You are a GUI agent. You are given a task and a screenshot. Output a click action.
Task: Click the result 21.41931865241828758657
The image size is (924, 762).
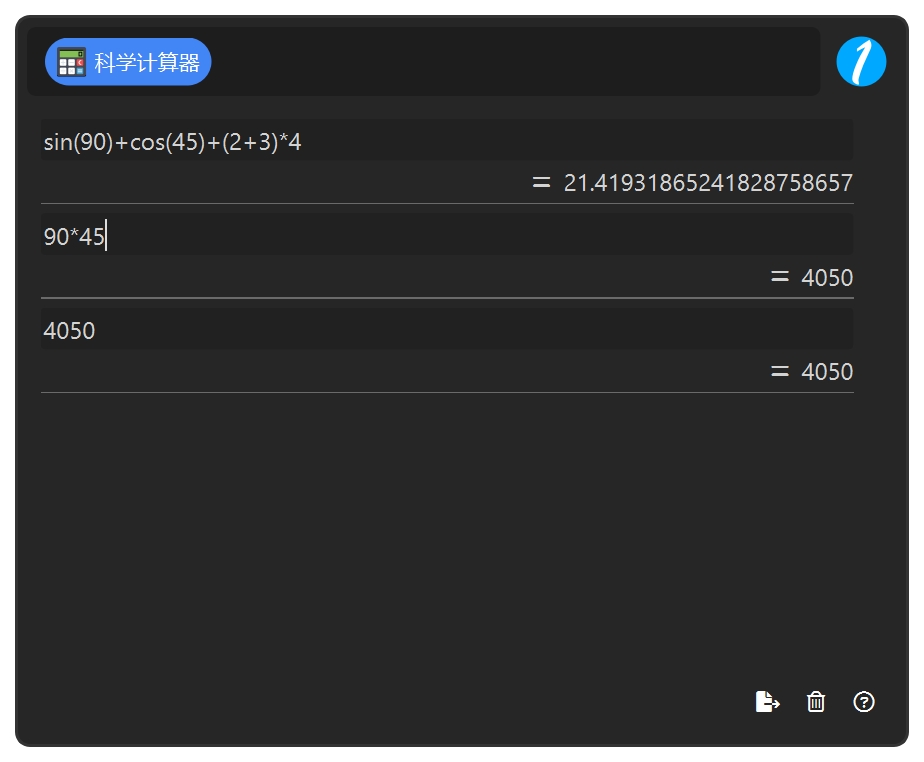pos(708,183)
